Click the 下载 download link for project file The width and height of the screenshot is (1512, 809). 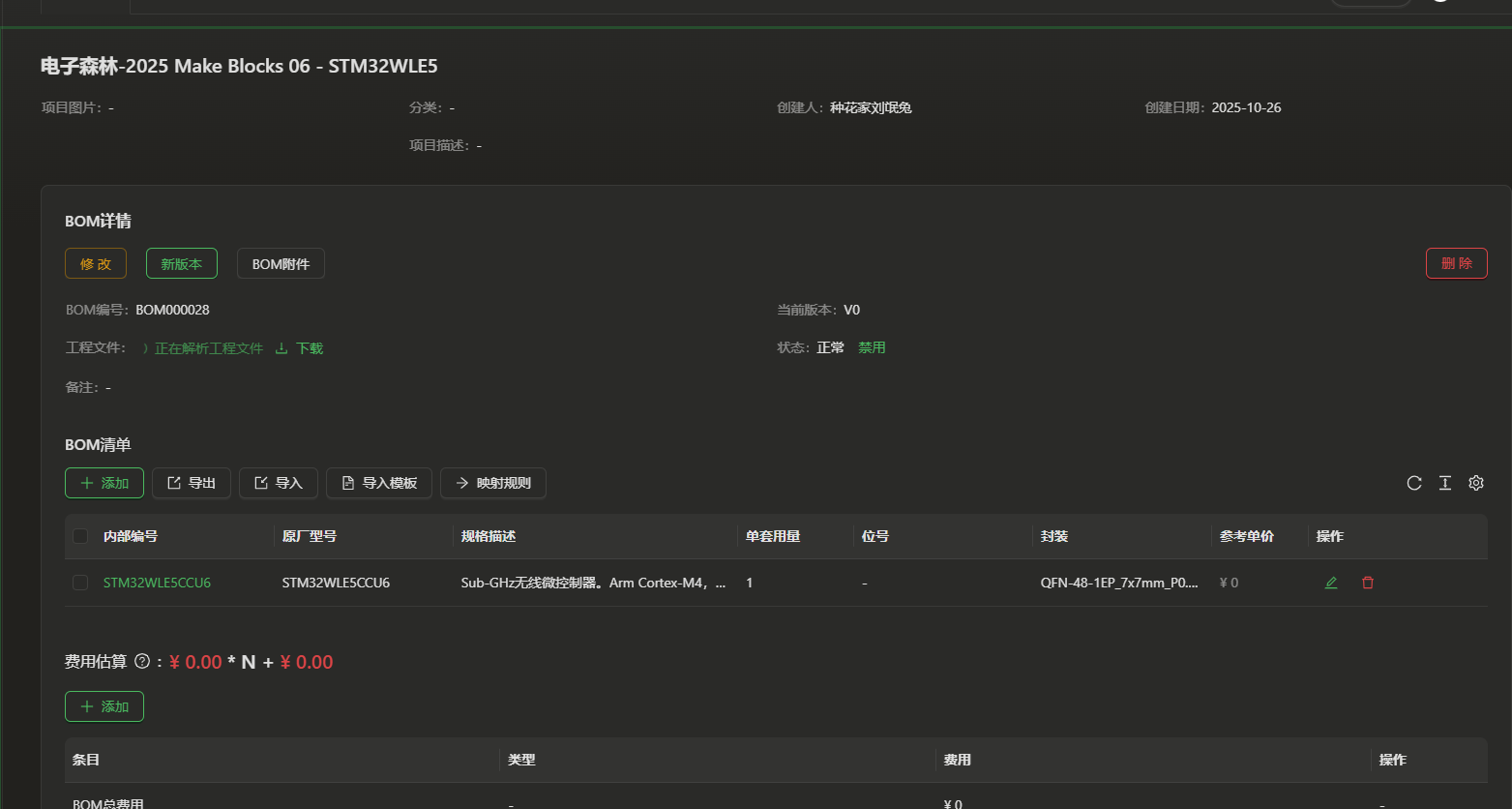click(300, 348)
